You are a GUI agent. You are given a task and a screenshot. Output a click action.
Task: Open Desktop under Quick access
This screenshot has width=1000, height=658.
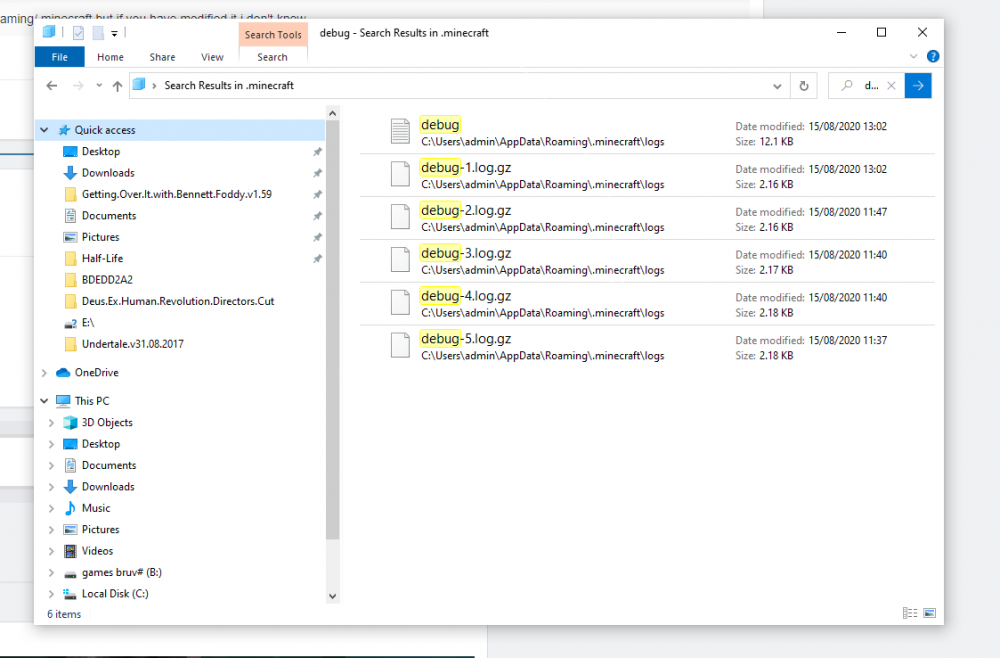click(101, 152)
